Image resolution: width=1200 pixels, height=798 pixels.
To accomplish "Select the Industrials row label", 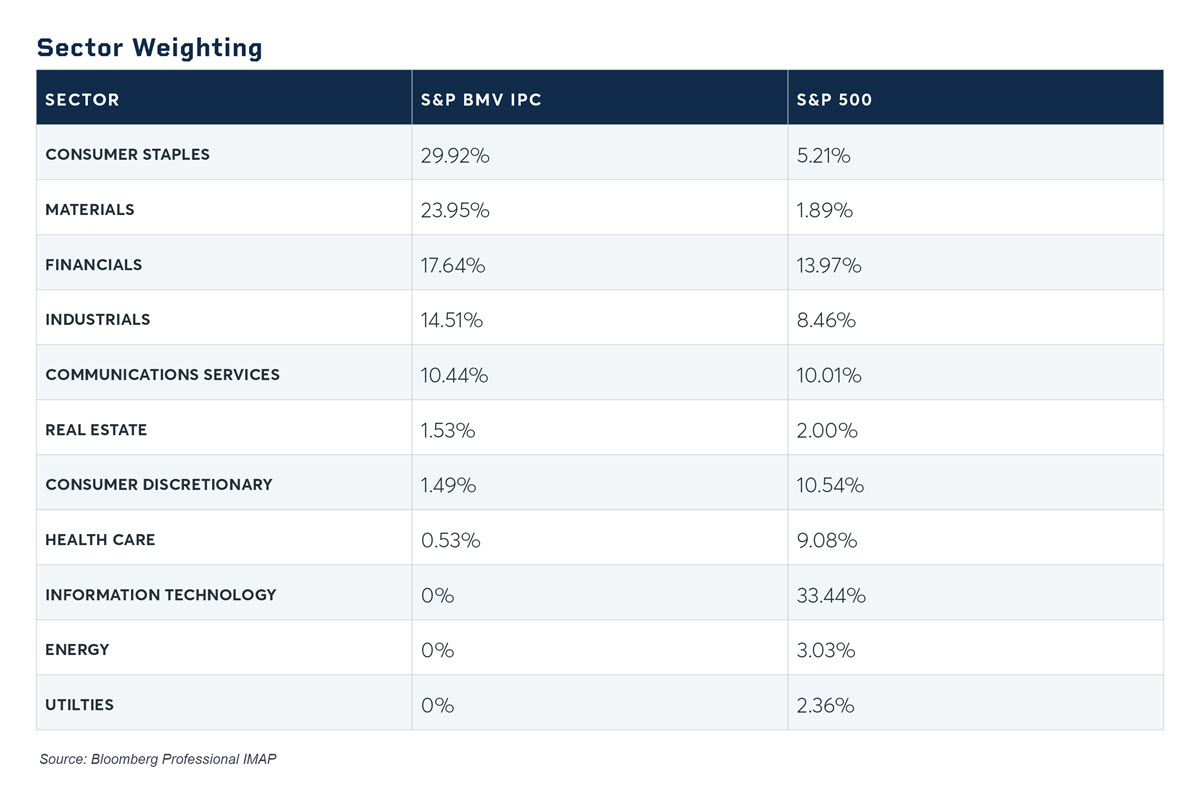I will [x=97, y=320].
